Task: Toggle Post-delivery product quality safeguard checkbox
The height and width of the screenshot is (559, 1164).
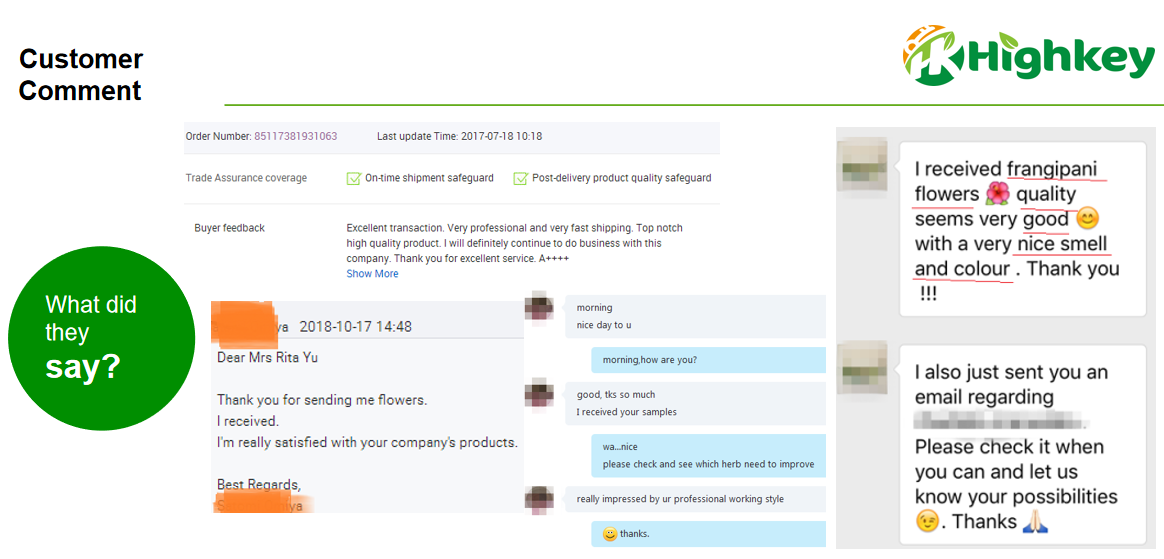Action: pos(520,179)
